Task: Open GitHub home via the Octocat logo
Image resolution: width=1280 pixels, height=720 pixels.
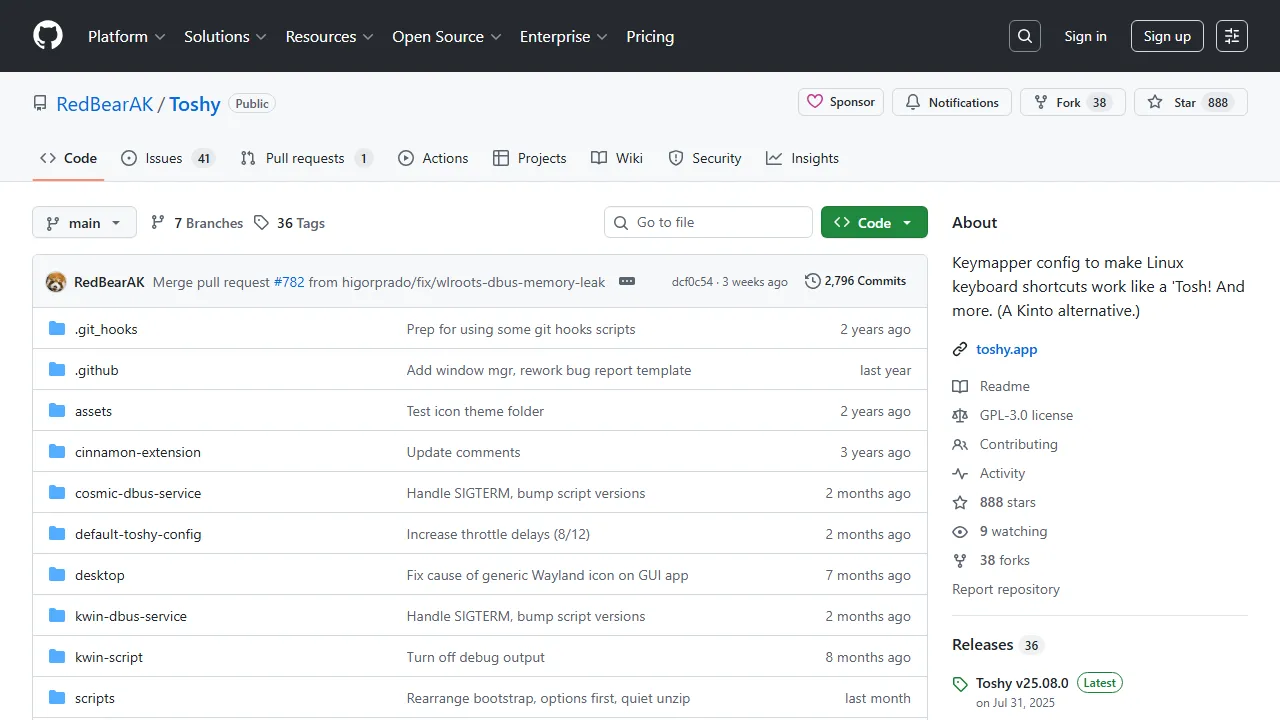Action: coord(47,35)
